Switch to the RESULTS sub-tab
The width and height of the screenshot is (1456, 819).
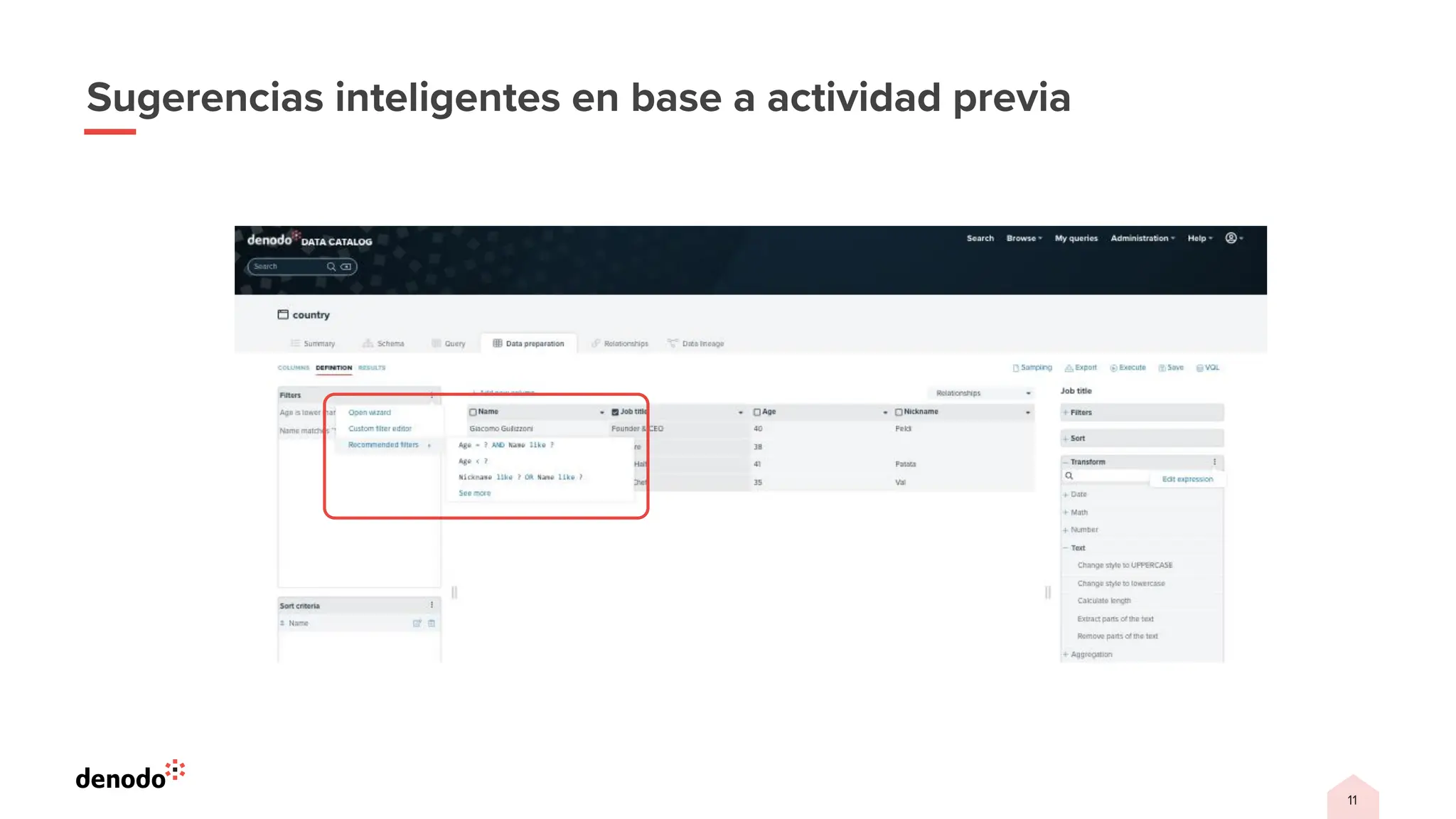[372, 368]
